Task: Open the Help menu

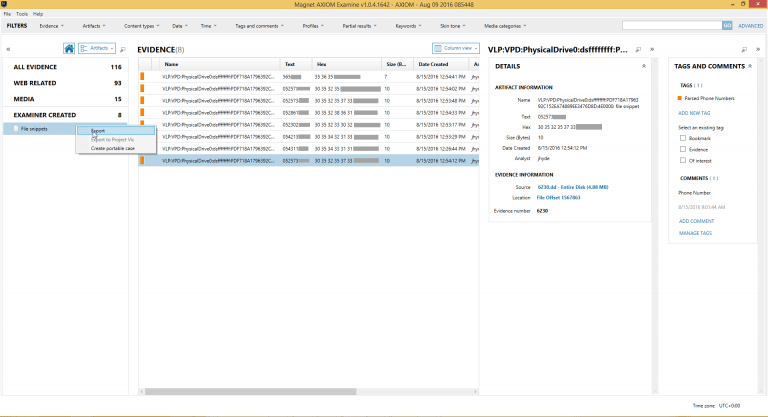Action: tap(38, 14)
